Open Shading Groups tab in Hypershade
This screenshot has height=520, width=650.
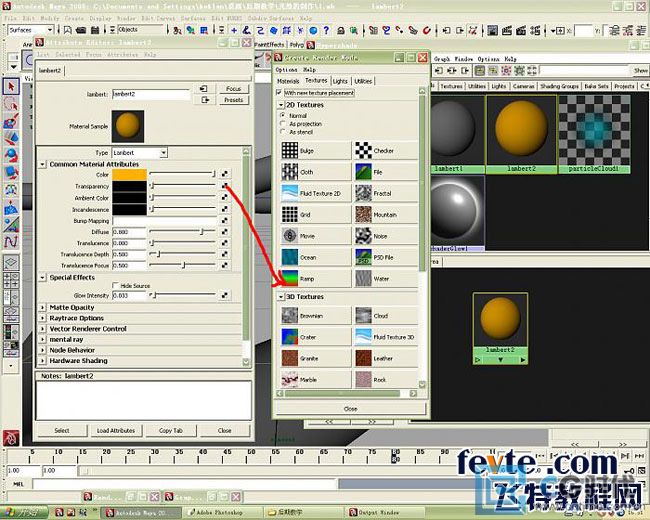(559, 86)
